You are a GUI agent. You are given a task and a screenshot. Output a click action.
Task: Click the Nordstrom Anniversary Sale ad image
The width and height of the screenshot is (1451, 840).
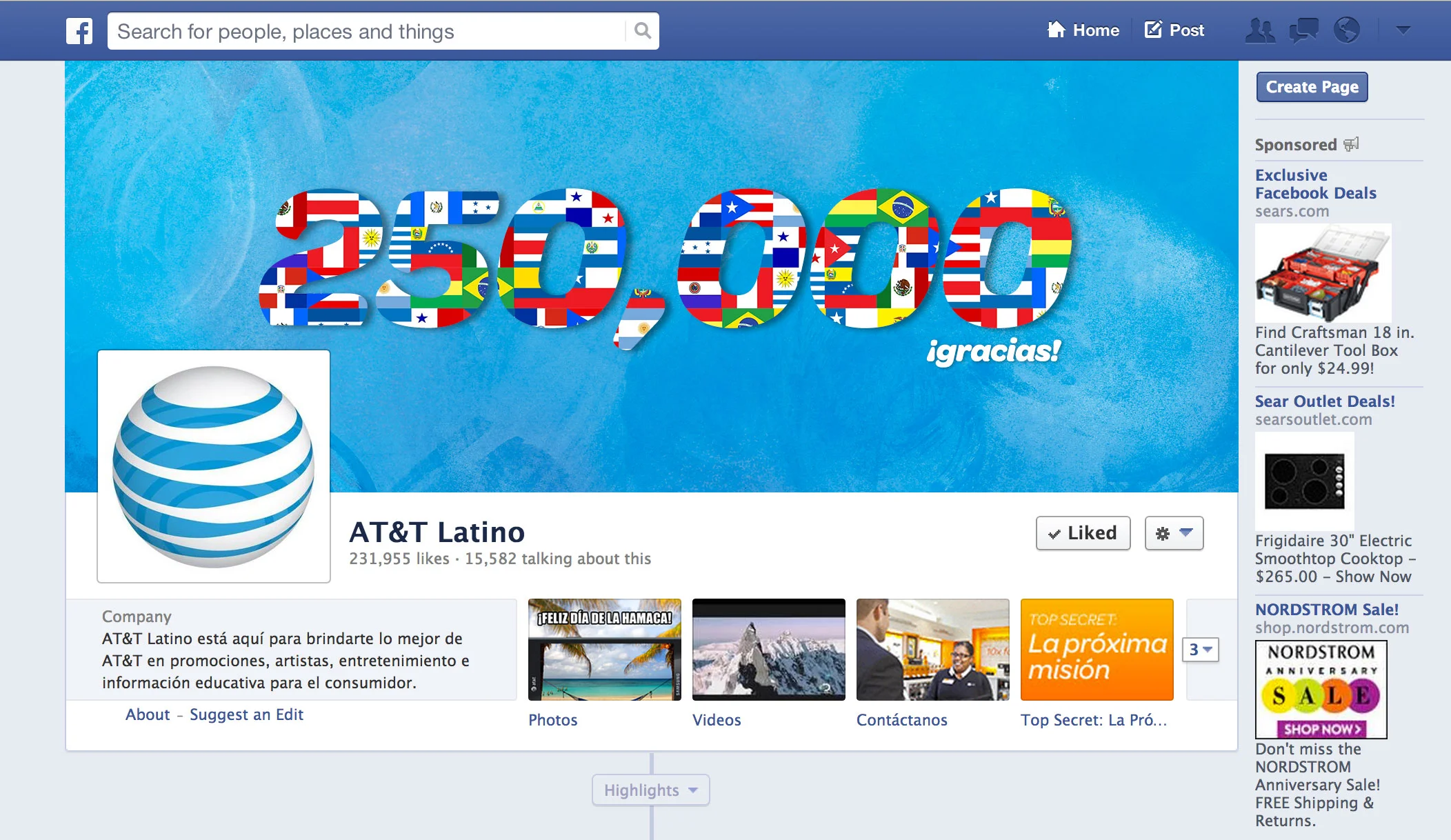coord(1321,690)
